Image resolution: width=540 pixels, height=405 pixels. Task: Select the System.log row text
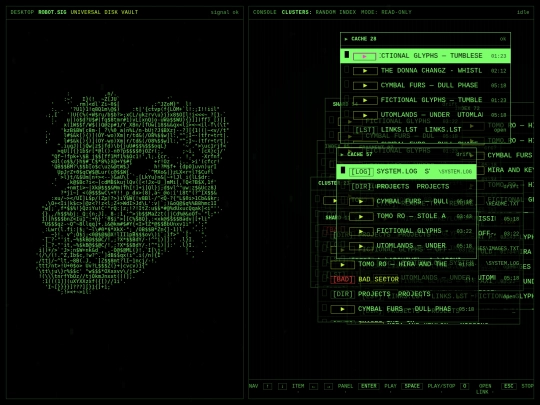pyautogui.click(x=403, y=172)
